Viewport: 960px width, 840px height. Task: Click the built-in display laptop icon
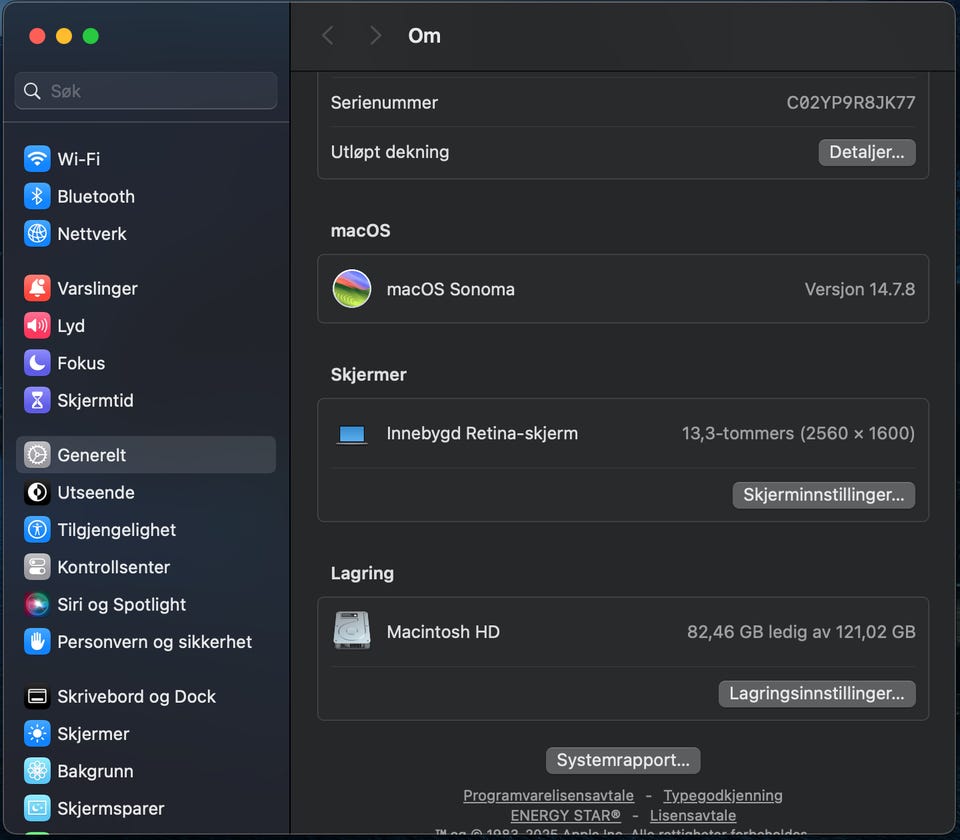352,434
